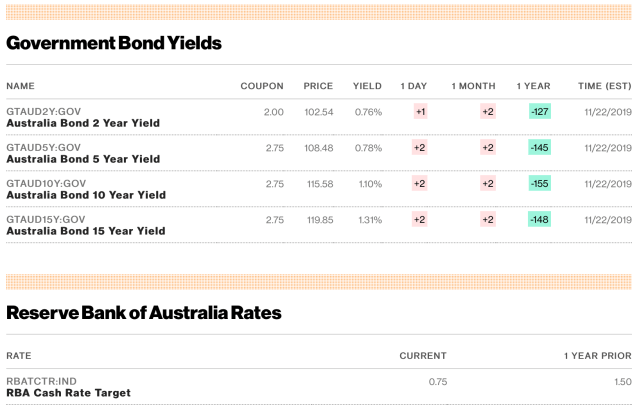Screen dimensions: 639x405
Task: Open the Australia Bond 2 Year Yield link
Action: [x=82, y=123]
